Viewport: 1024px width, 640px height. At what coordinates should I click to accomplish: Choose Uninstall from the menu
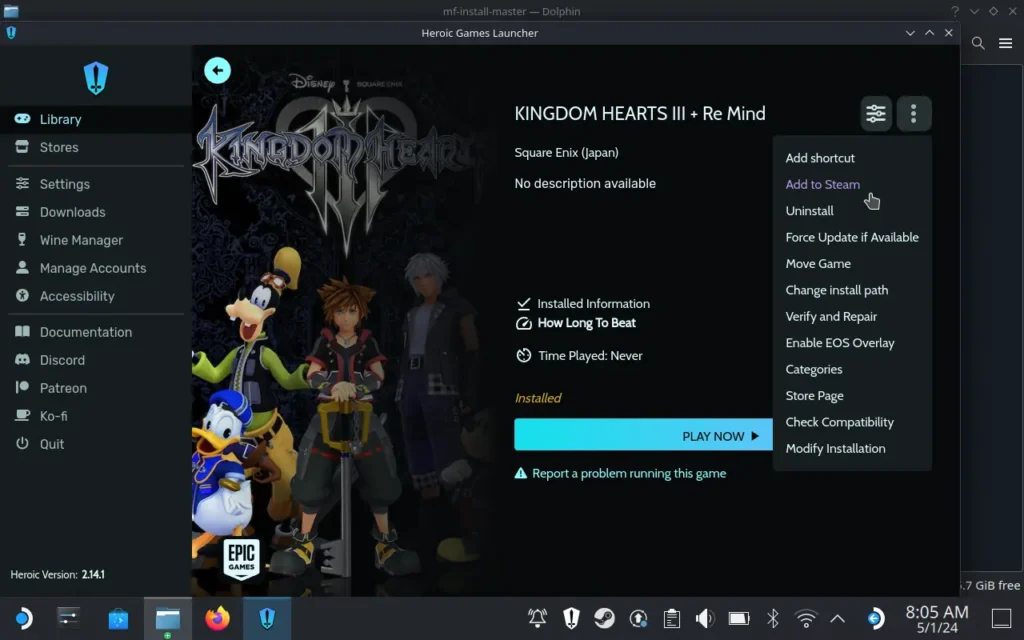[x=852, y=211]
